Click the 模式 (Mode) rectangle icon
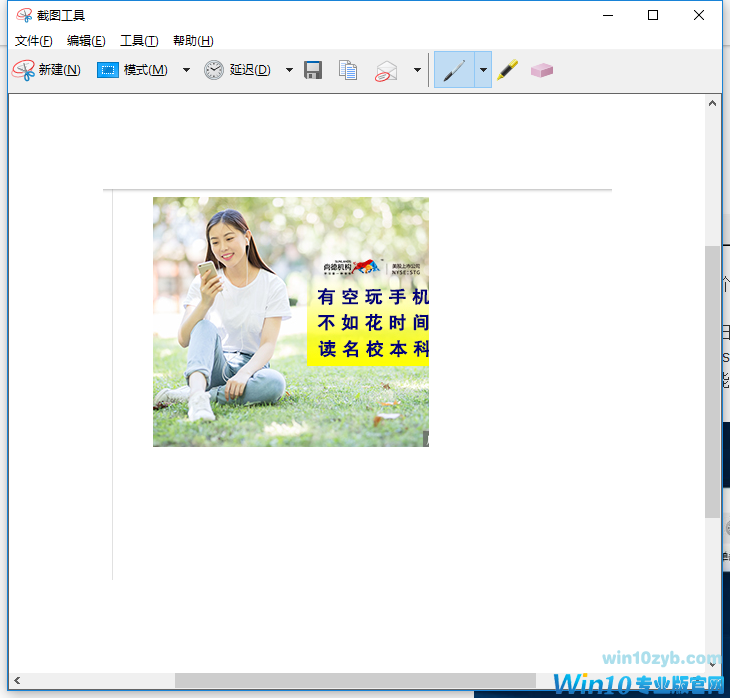This screenshot has height=698, width=730. click(108, 70)
